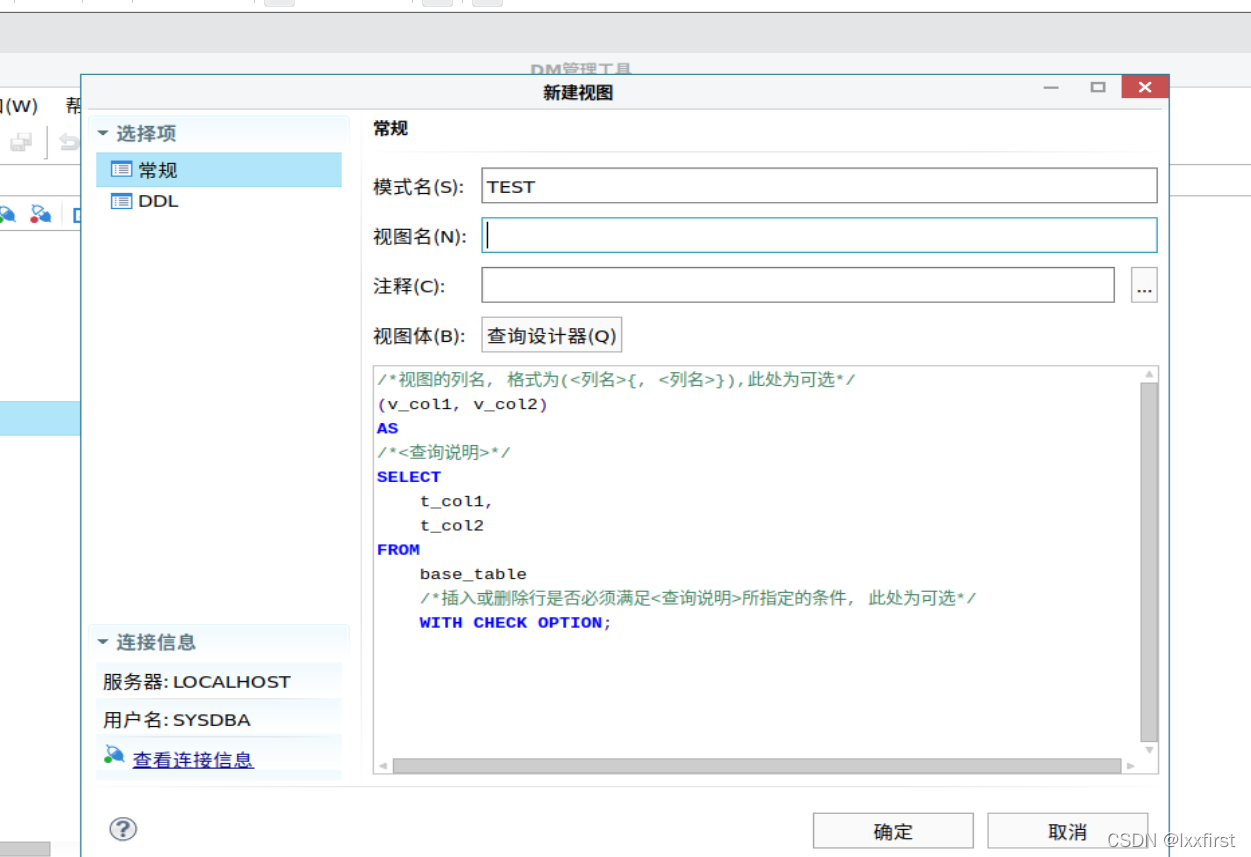Click base_table text in the editor
Image resolution: width=1251 pixels, height=857 pixels.
pos(473,574)
